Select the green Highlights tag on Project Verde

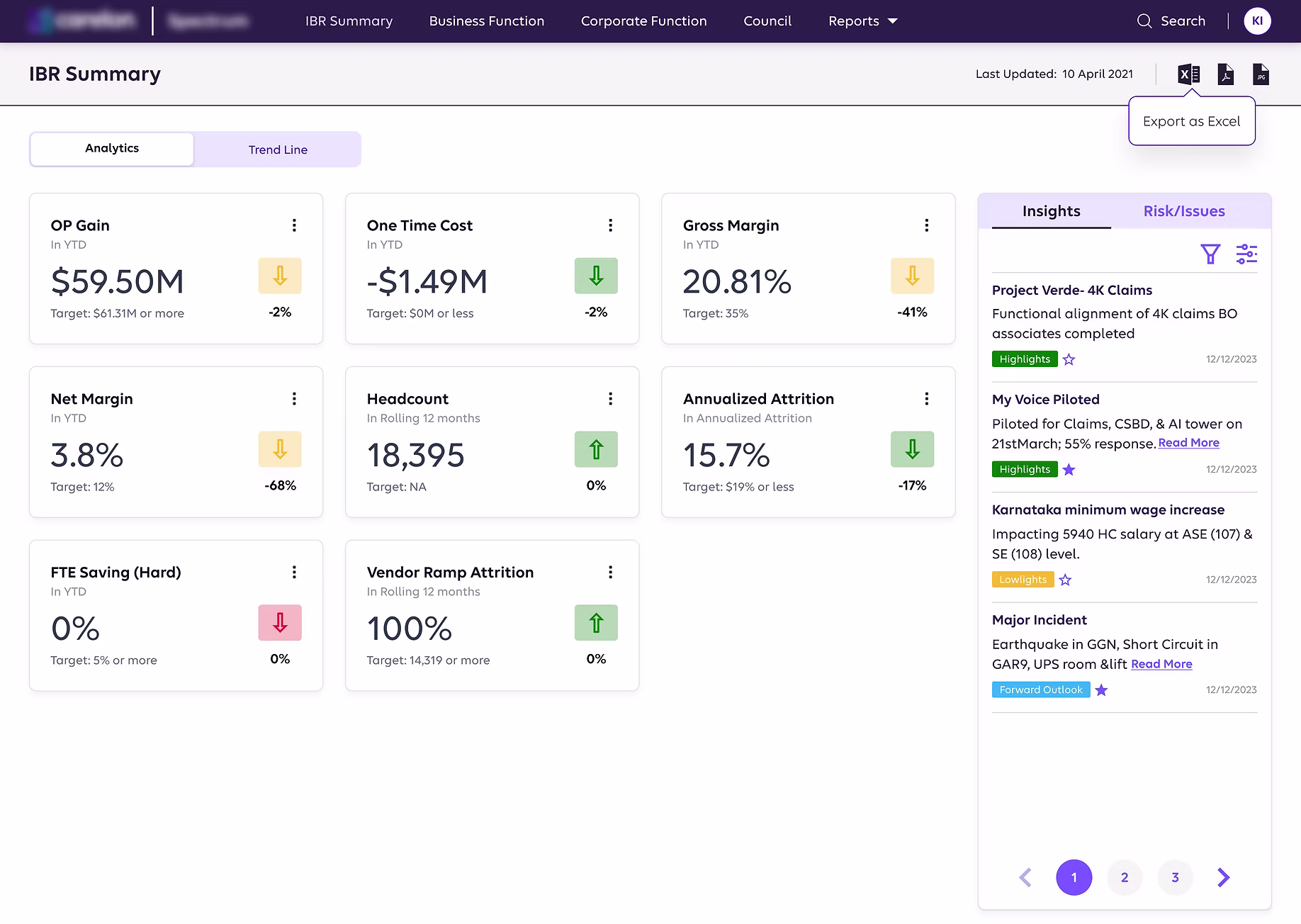click(x=1025, y=359)
